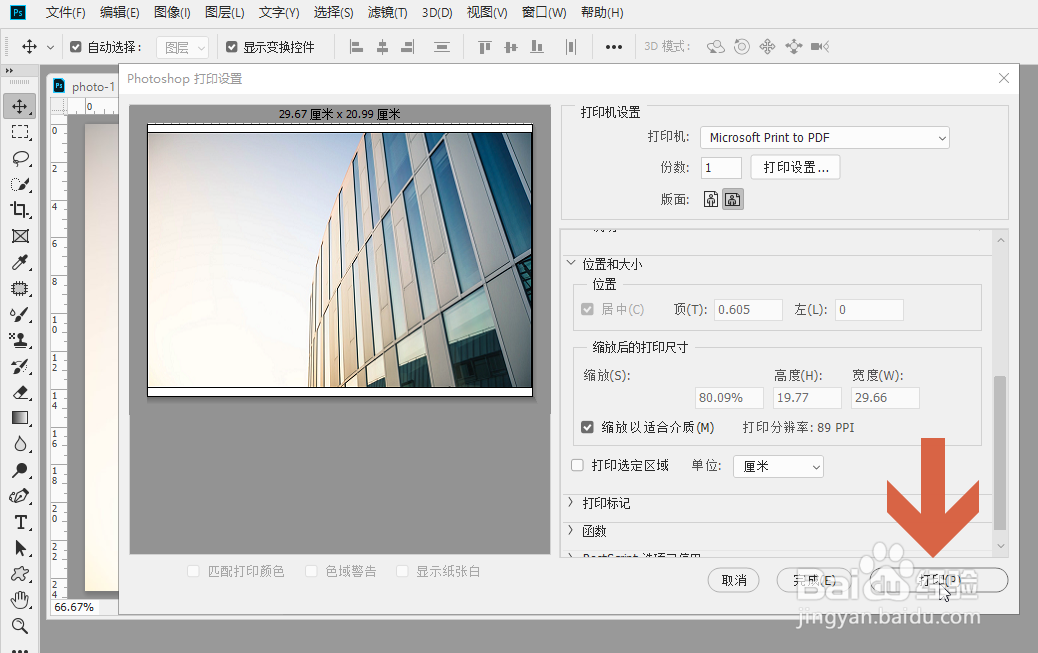
Task: Toggle the Auto-Select (自动选择) checkbox
Action: [x=75, y=47]
